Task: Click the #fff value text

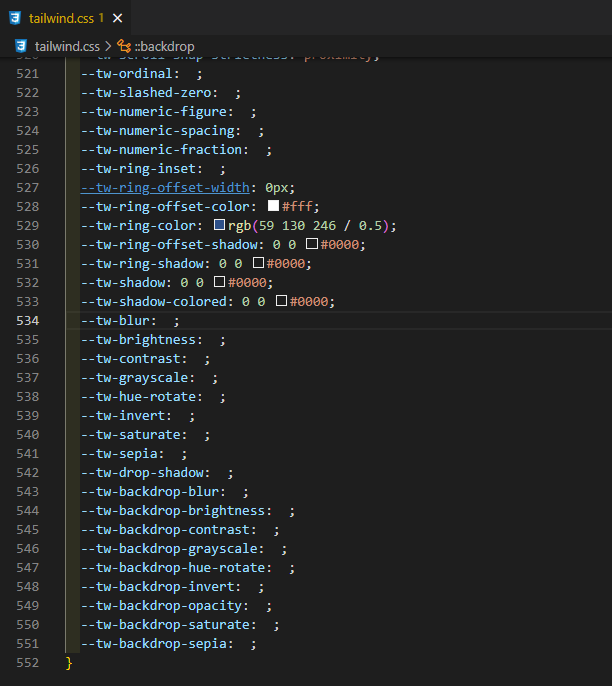Action: click(x=298, y=206)
